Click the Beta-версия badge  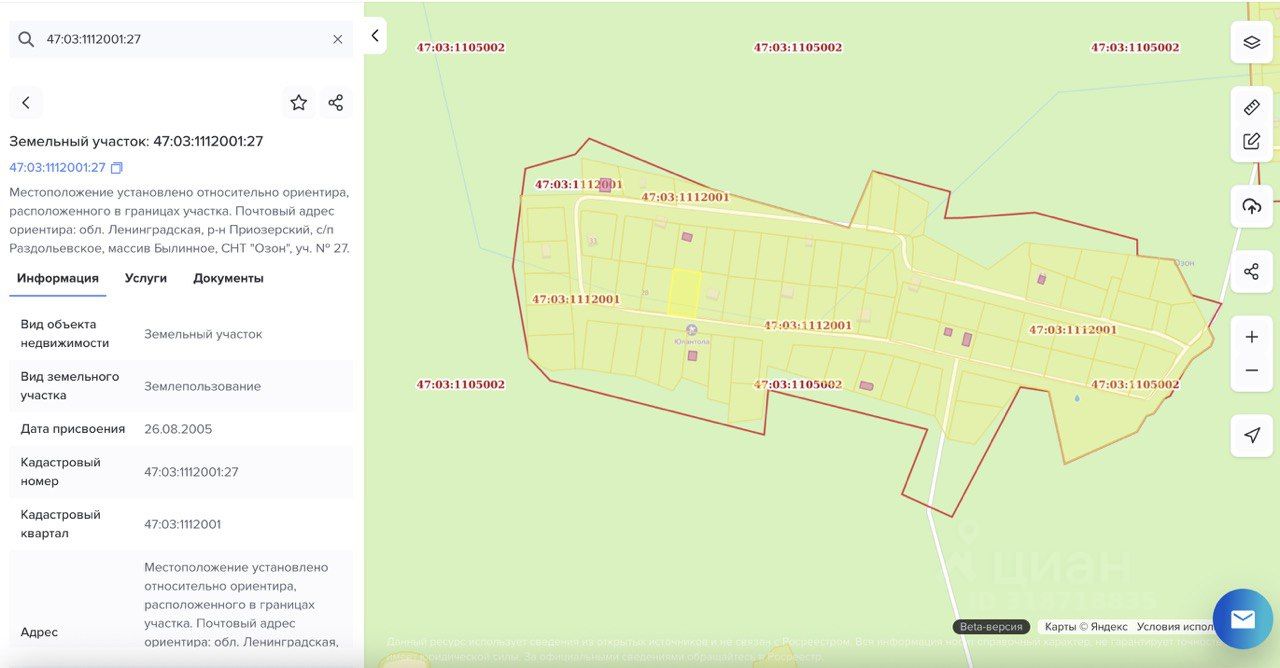(x=991, y=627)
